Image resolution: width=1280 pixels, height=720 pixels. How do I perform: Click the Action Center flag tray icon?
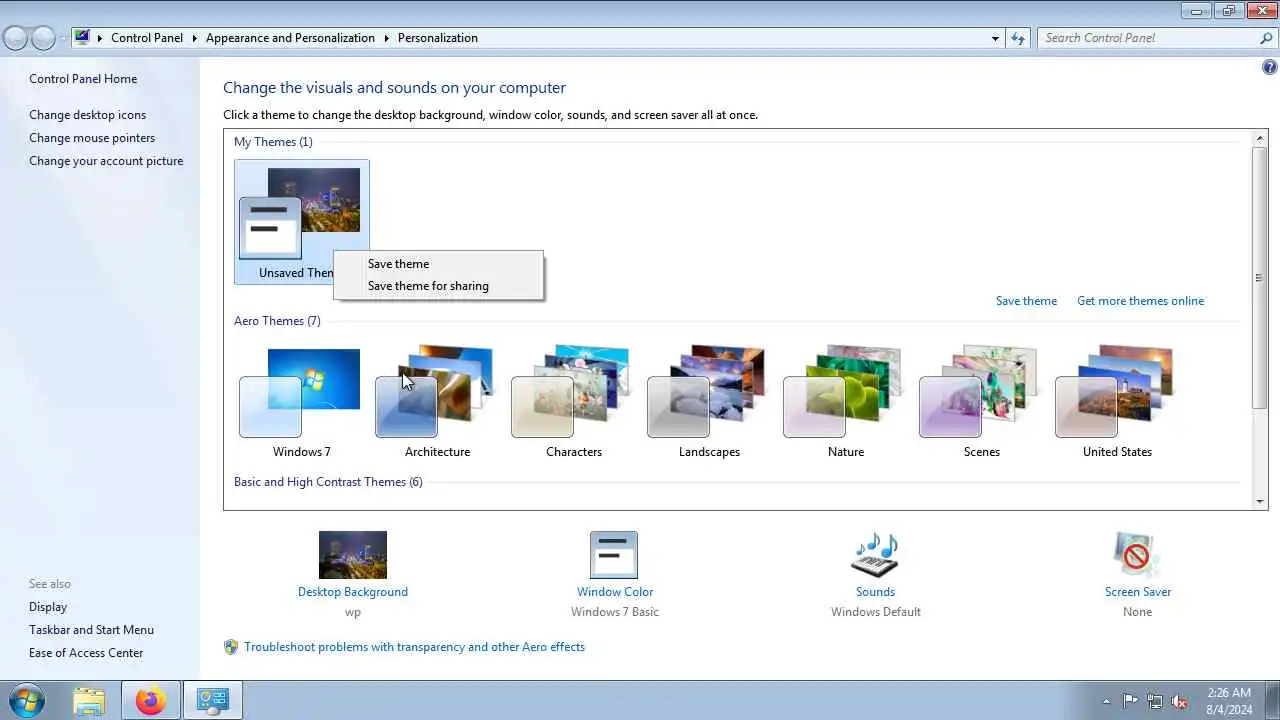(x=1130, y=701)
